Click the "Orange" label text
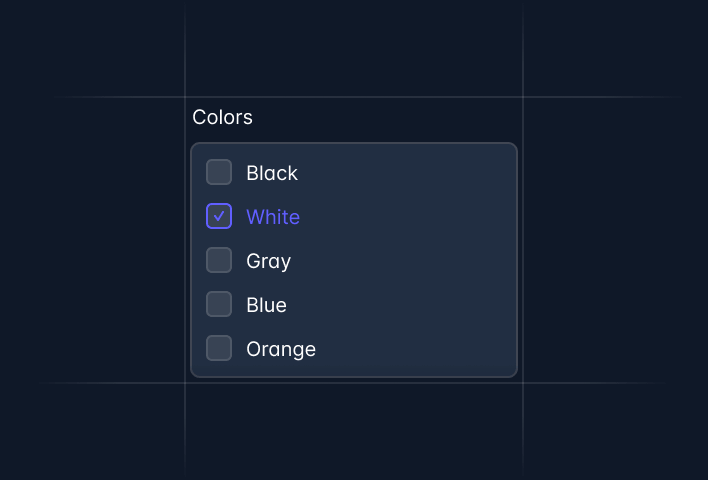The height and width of the screenshot is (480, 708). coord(281,349)
